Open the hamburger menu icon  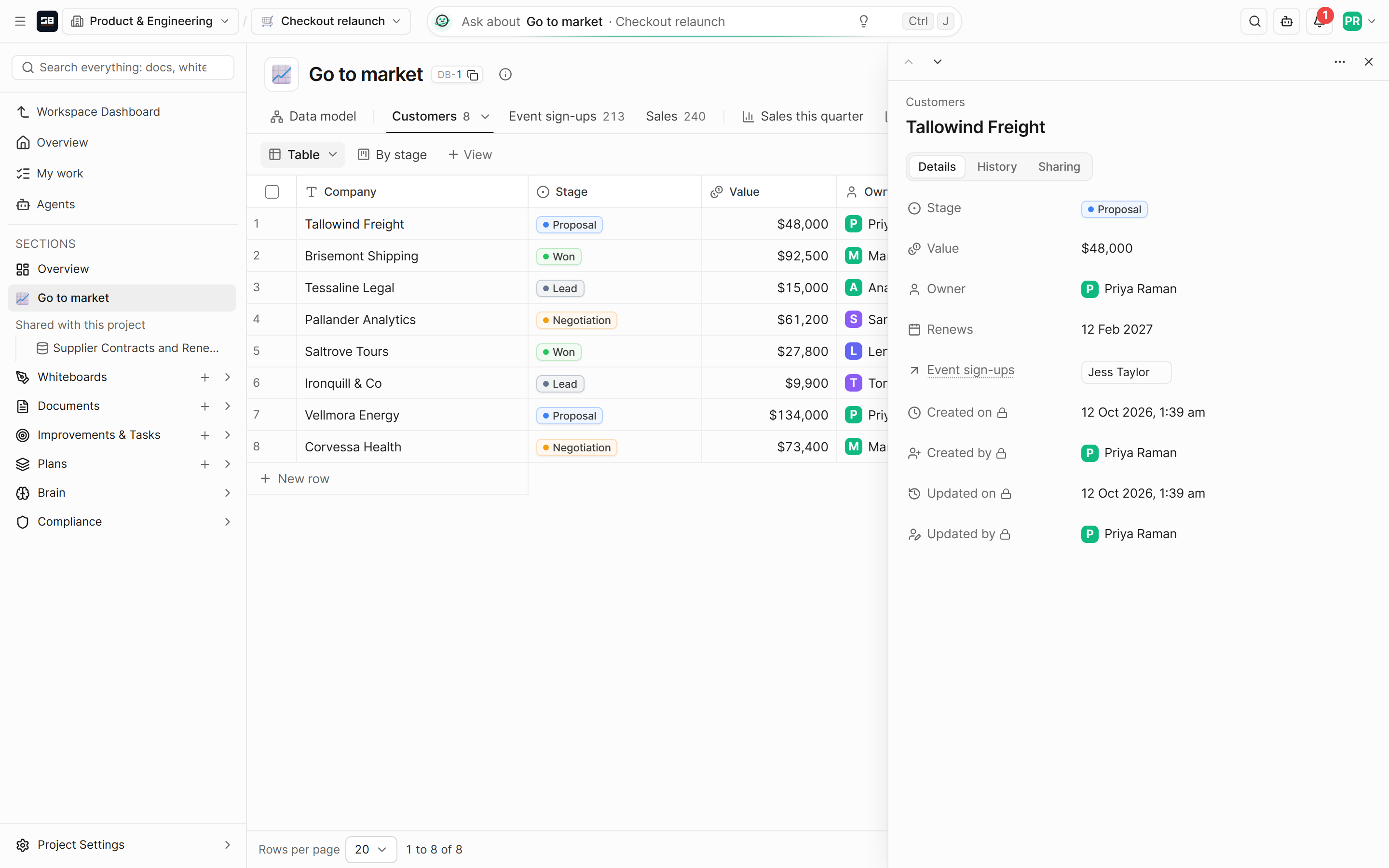(20, 21)
